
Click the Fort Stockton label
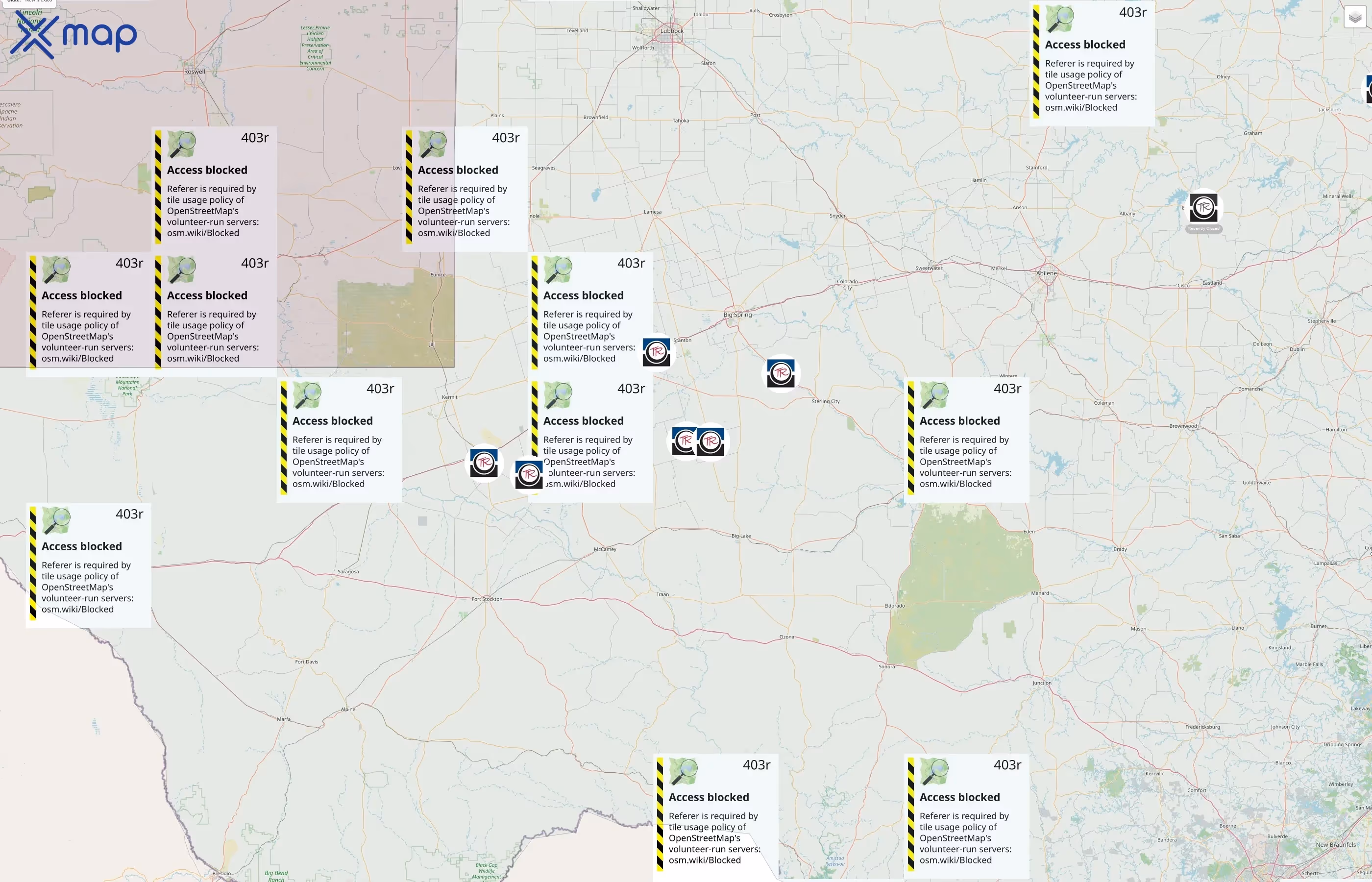[x=487, y=599]
